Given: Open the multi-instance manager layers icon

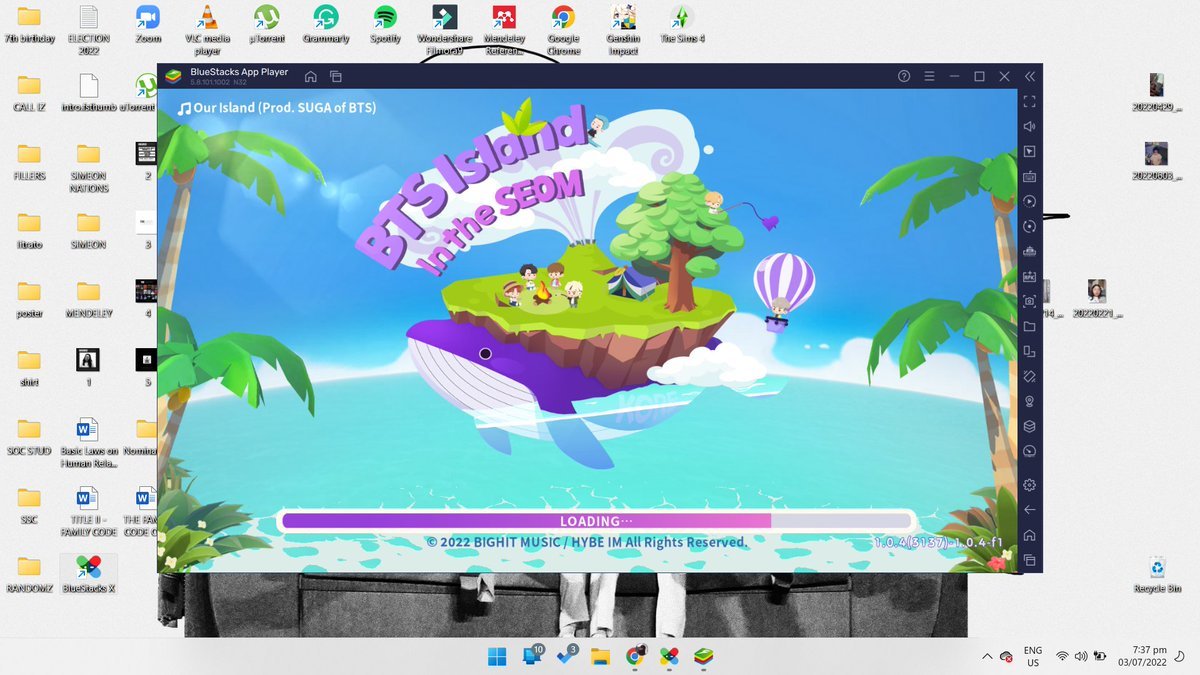Looking at the screenshot, I should (1029, 426).
